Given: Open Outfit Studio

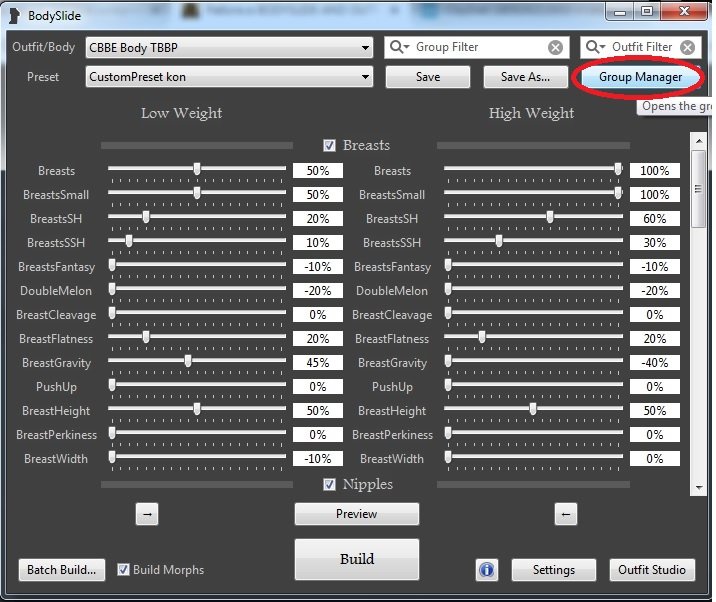Looking at the screenshot, I should point(650,570).
